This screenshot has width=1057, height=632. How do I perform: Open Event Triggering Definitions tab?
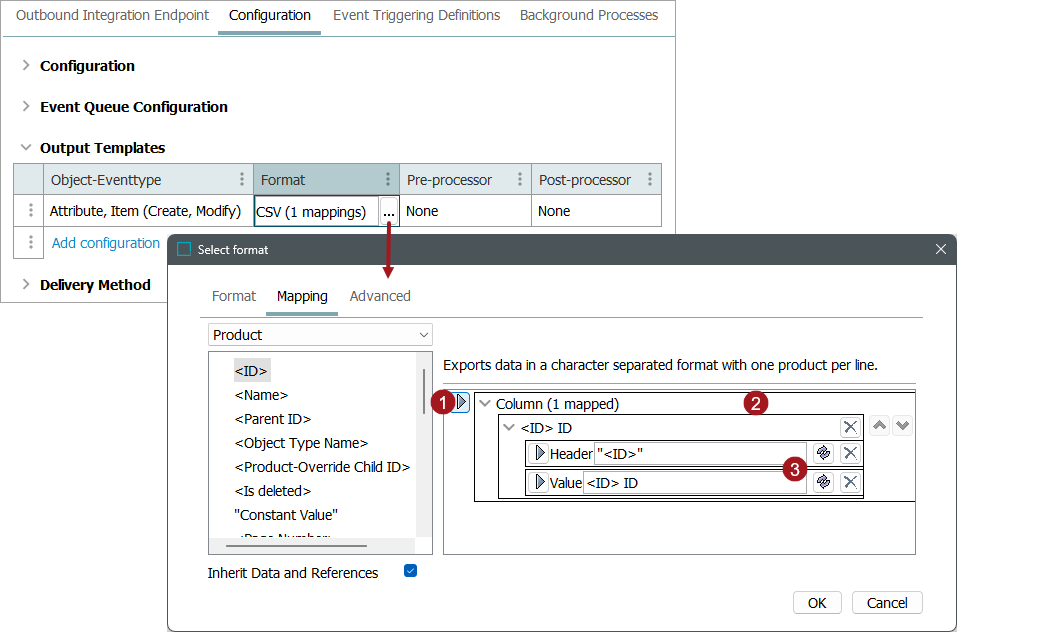(416, 16)
